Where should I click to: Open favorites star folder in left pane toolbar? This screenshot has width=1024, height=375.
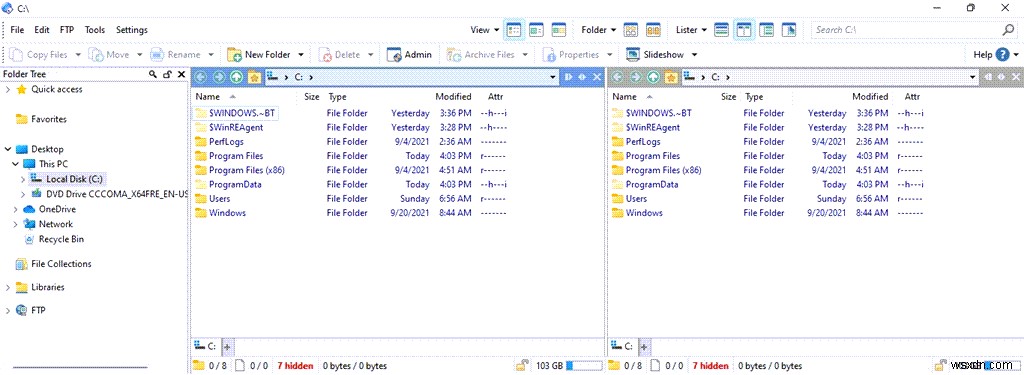tap(254, 77)
